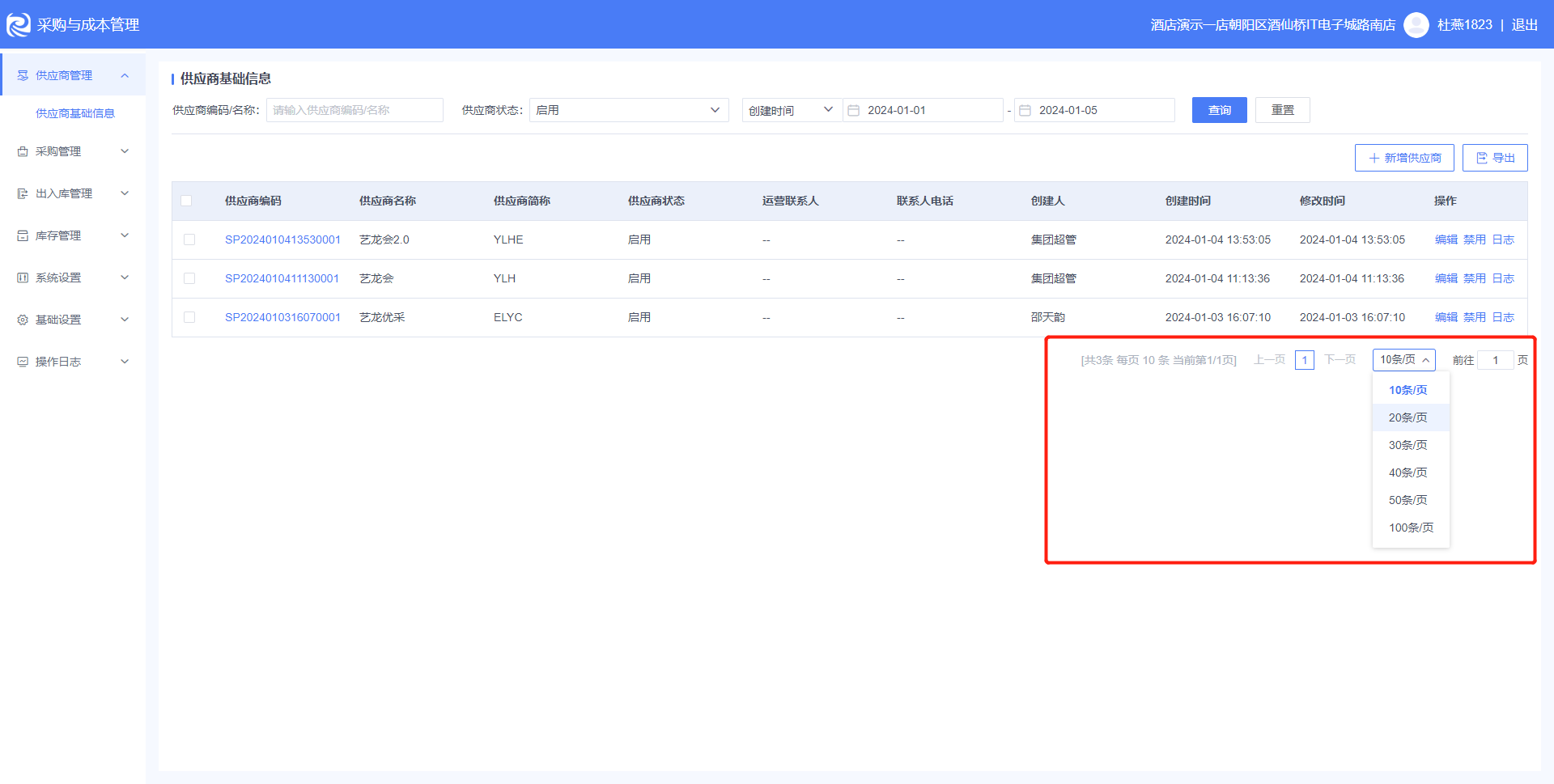Click the 前往 page number input
This screenshot has width=1554, height=784.
click(x=1496, y=360)
